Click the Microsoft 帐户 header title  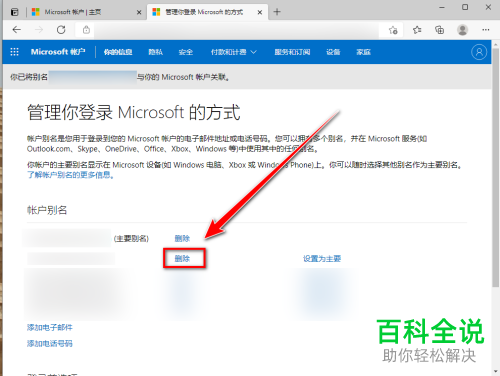(x=58, y=52)
